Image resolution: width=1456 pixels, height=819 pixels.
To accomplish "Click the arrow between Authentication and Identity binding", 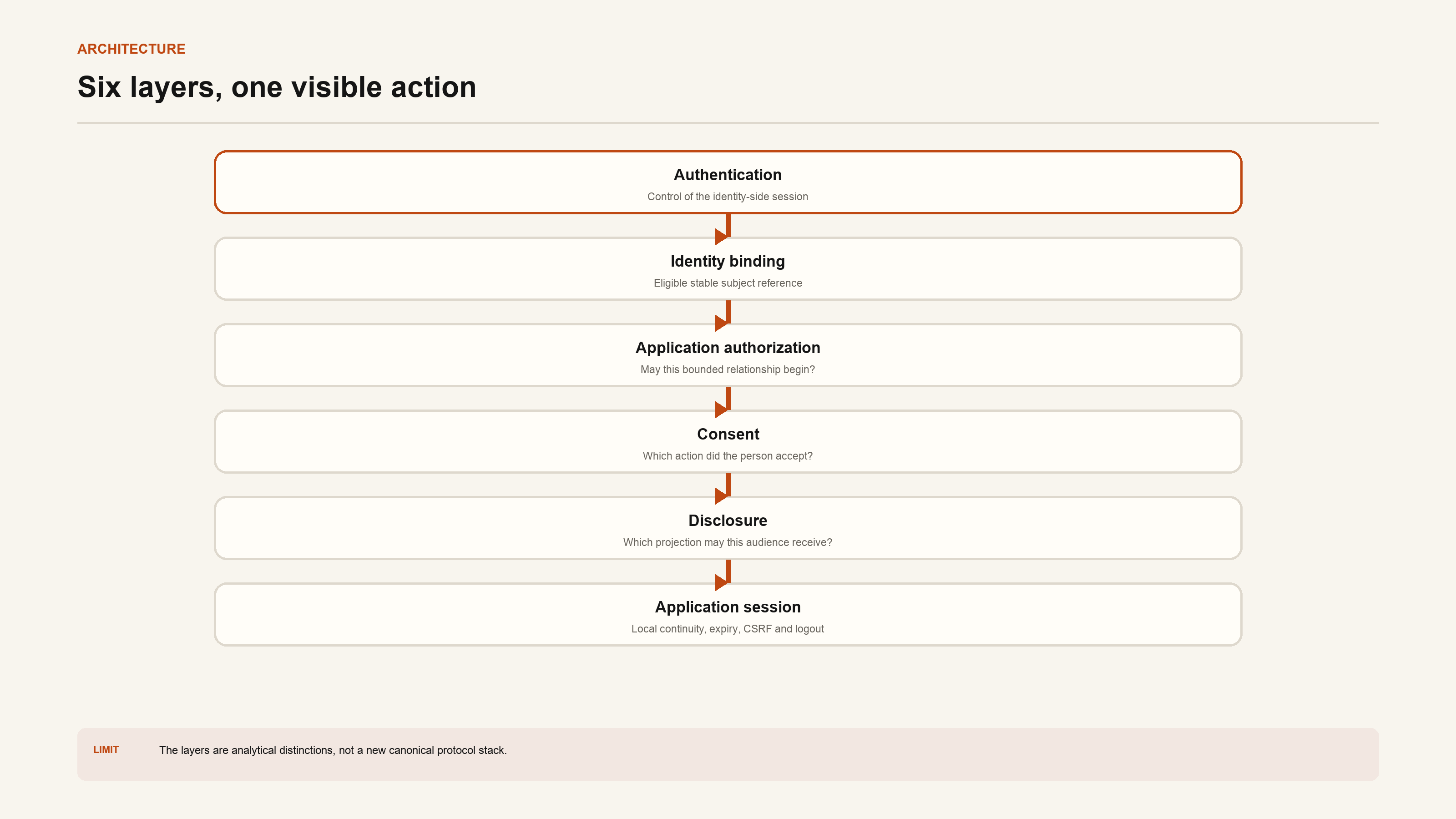I will point(724,229).
